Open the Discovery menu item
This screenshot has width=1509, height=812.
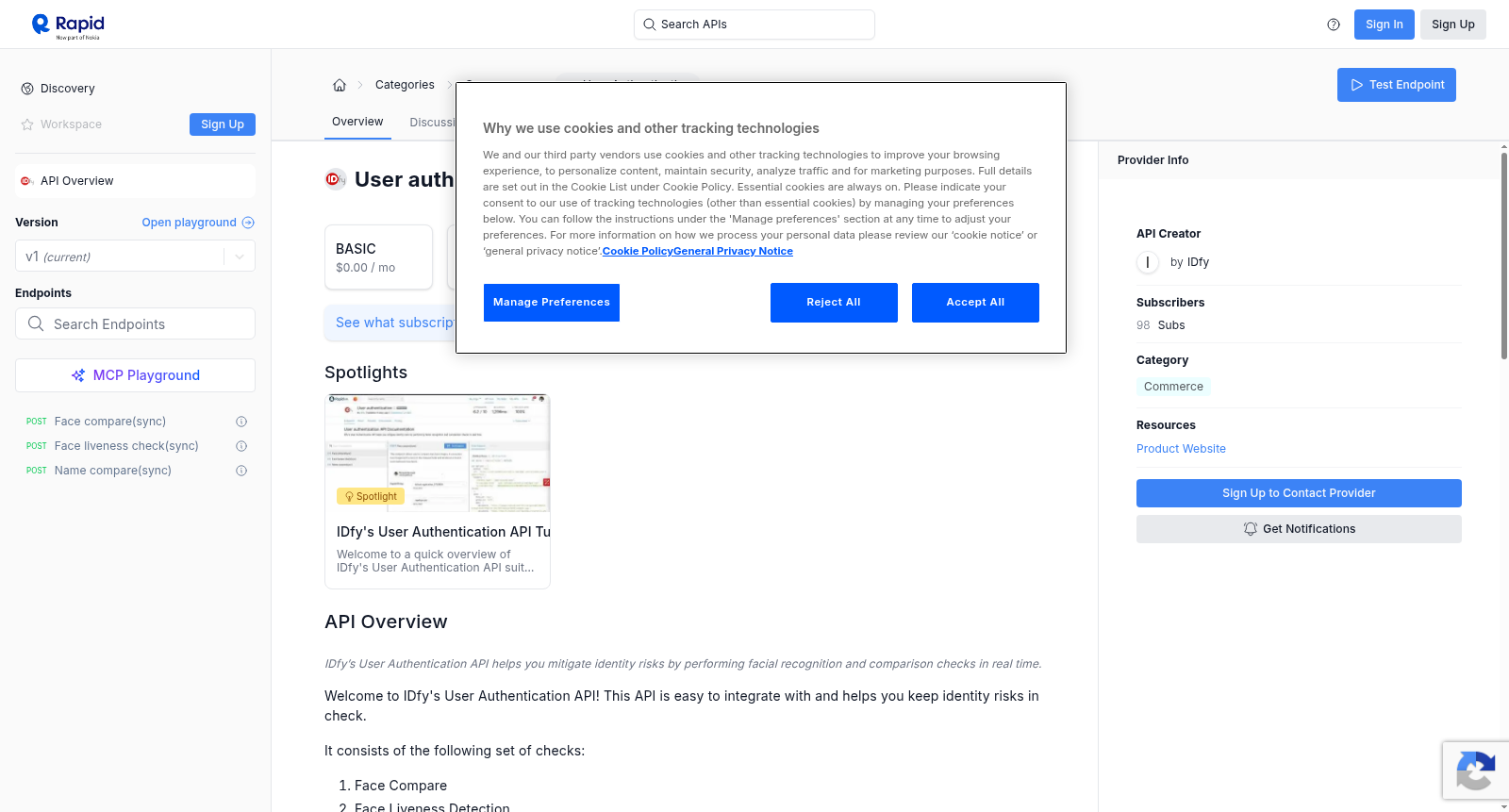point(68,89)
